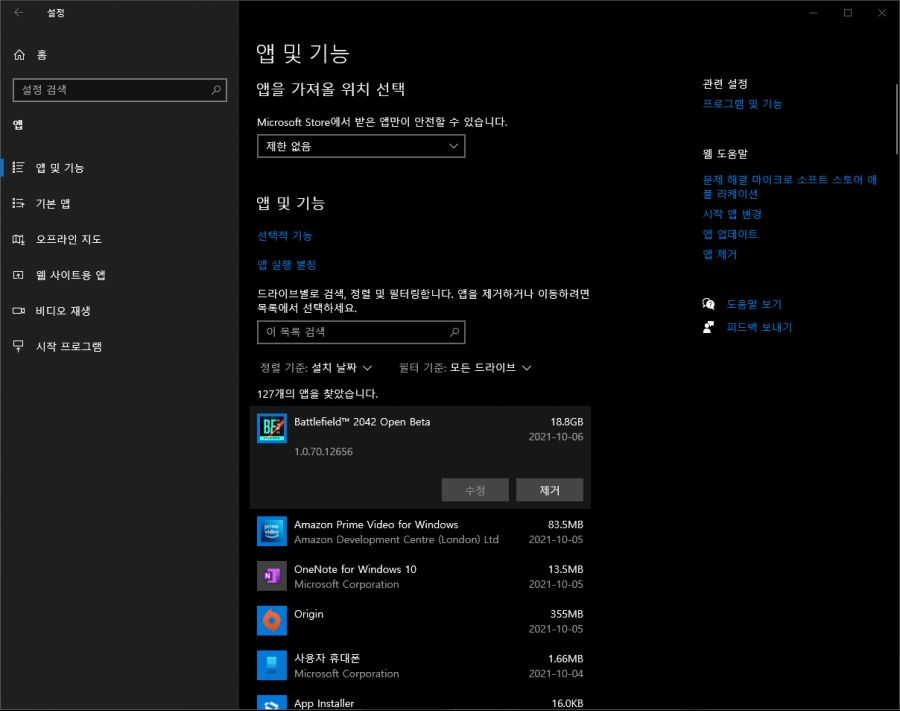The image size is (900, 711).
Task: Open 오프라인 지도 settings page
Action: pyautogui.click(x=68, y=240)
